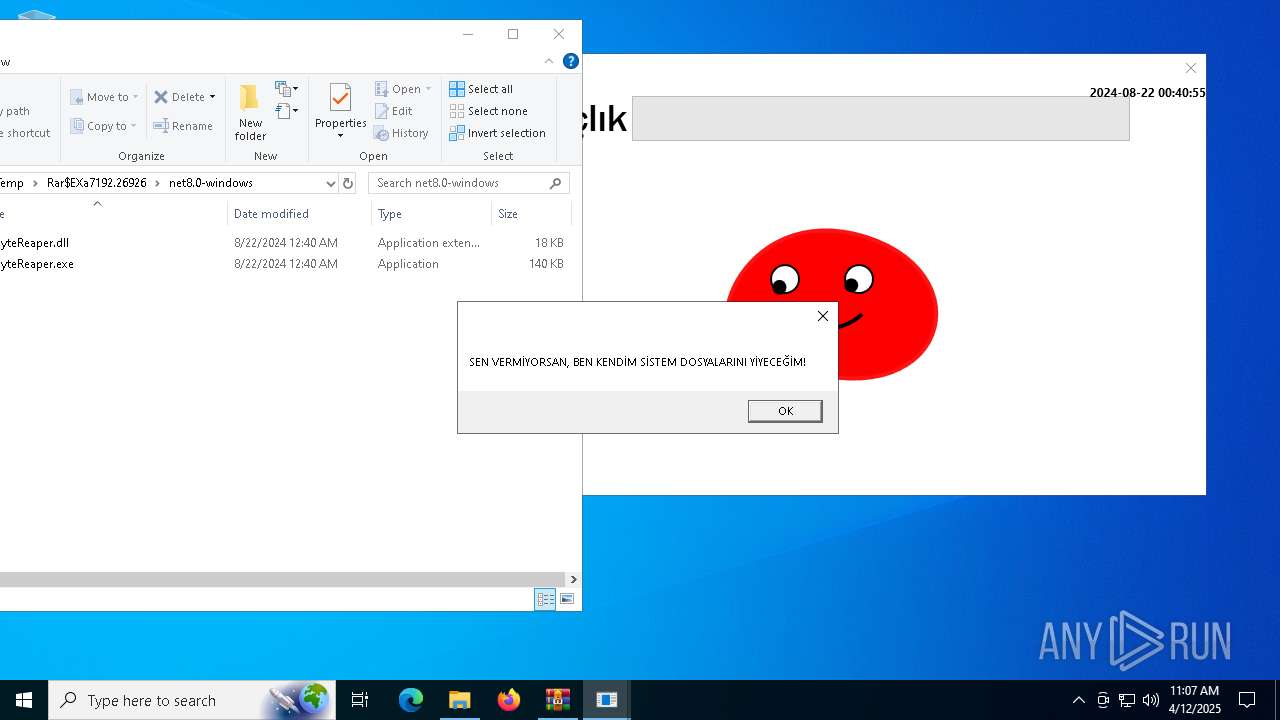The height and width of the screenshot is (720, 1280).
Task: Sort by Date modified column header
Action: (299, 214)
